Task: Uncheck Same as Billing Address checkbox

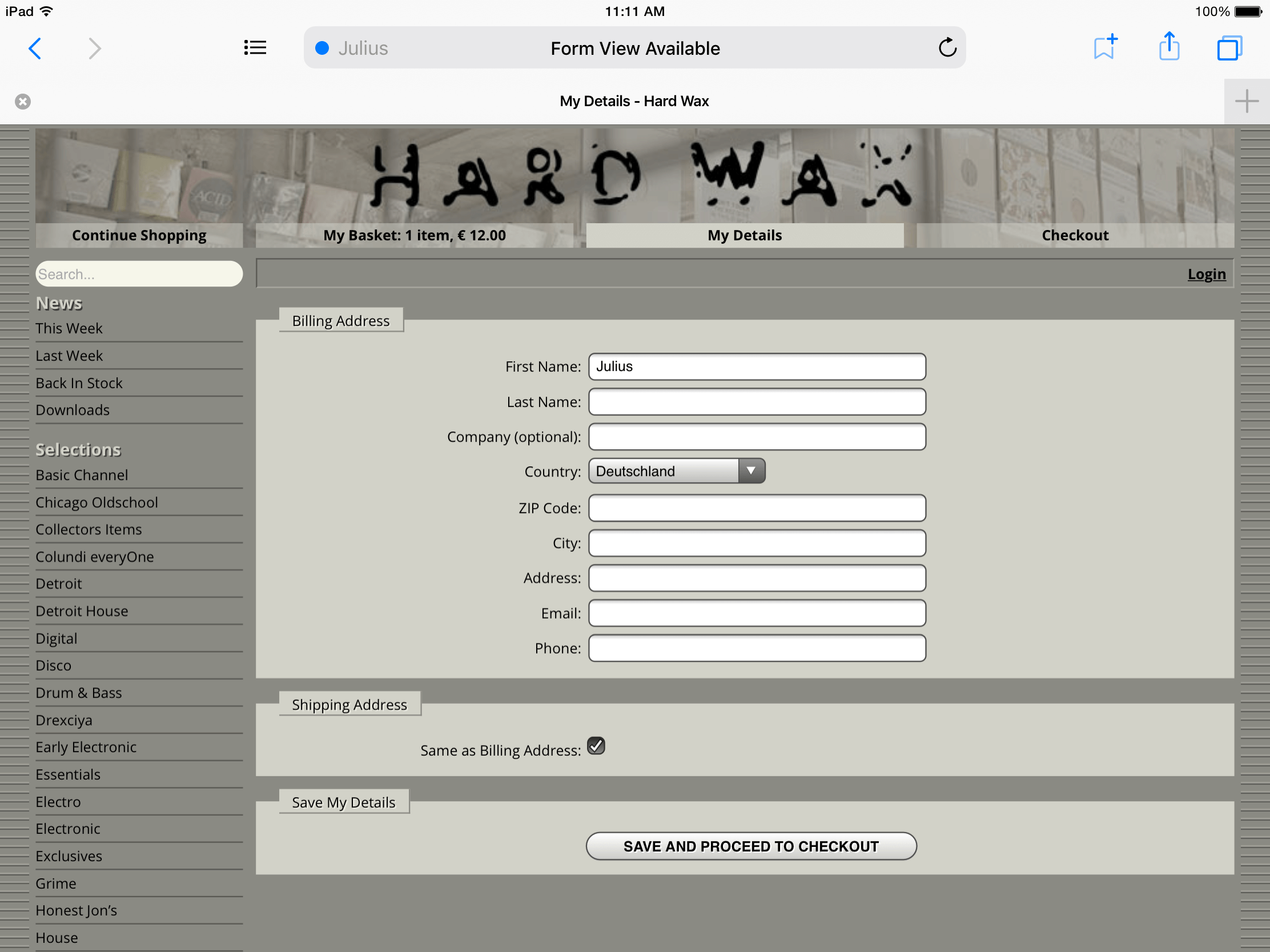Action: tap(596, 746)
